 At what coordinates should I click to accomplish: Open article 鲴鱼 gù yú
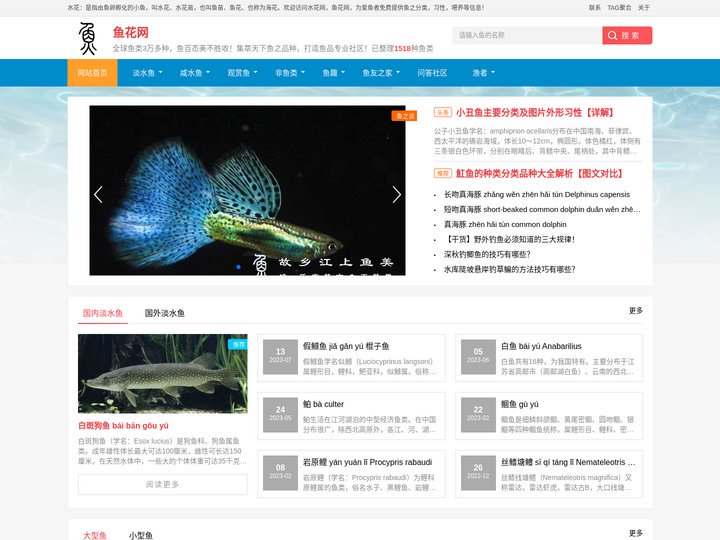click(519, 404)
